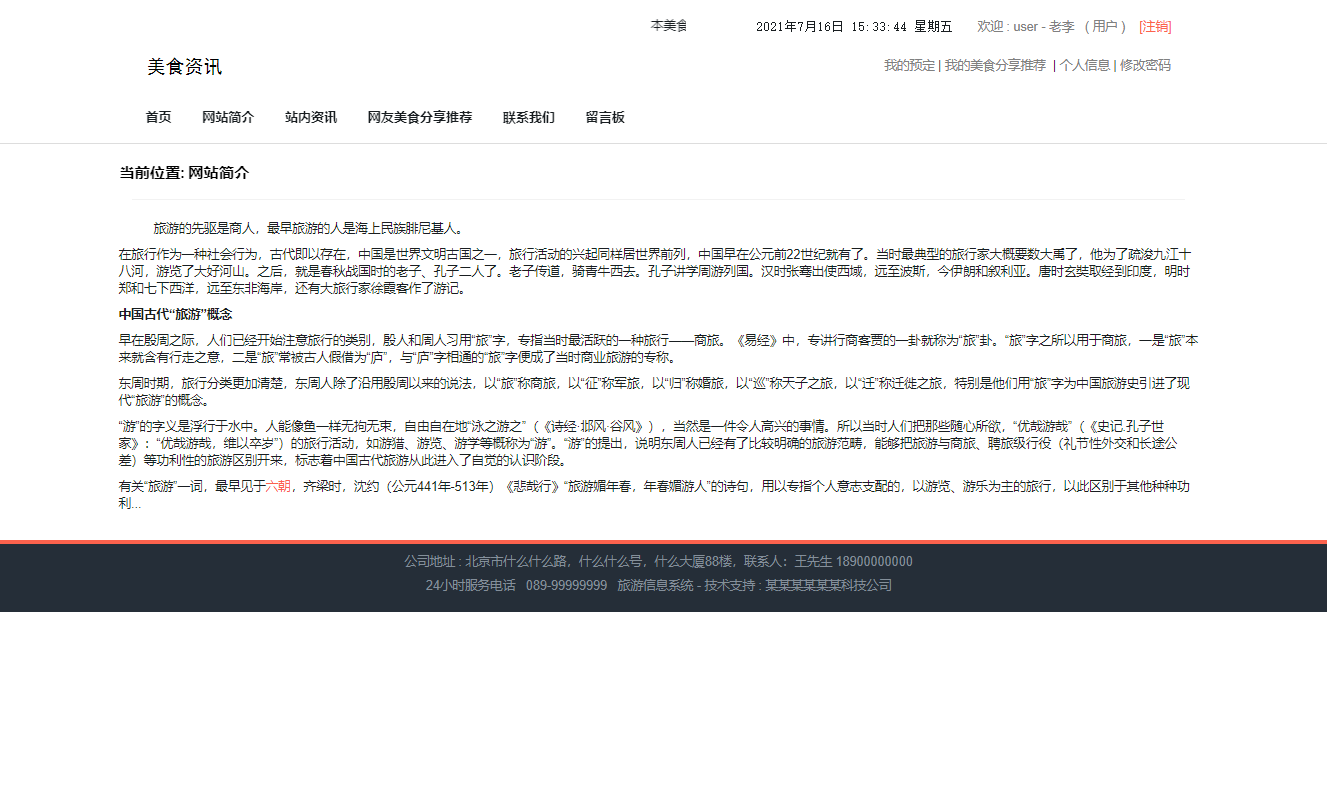Viewport: 1327px width, 812px height.
Task: Click the 美食资讯 site logo
Action: (184, 67)
